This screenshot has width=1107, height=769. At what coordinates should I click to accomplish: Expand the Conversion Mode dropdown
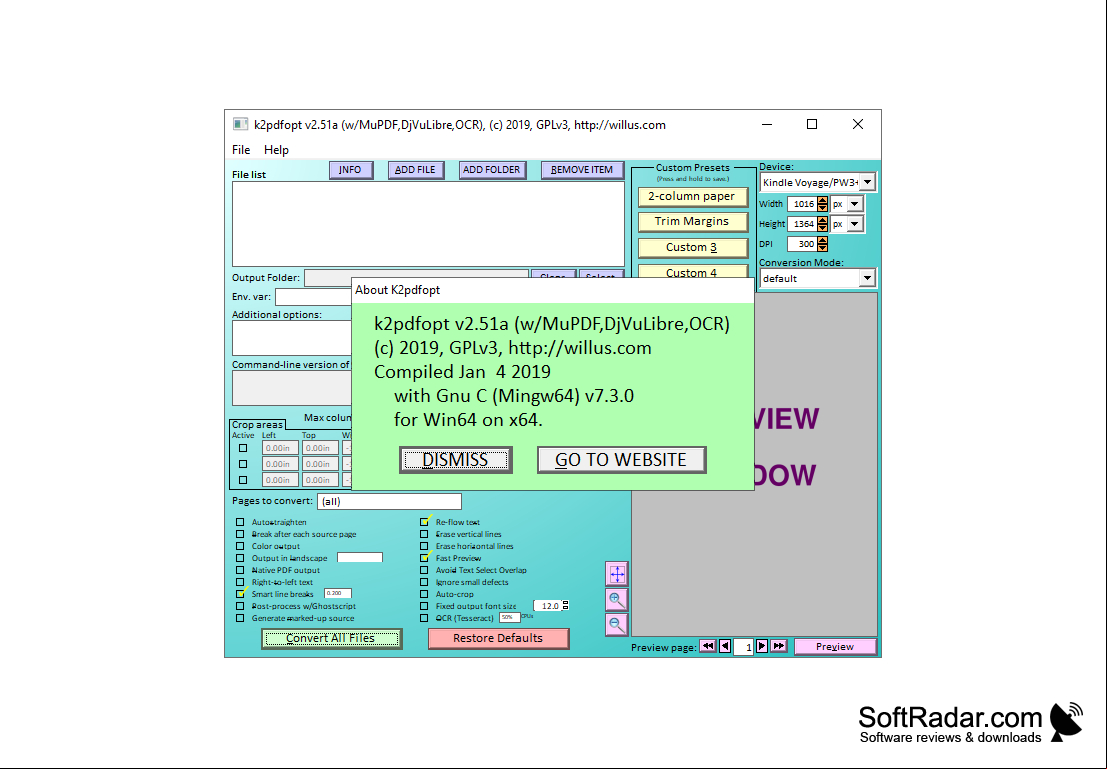click(868, 278)
